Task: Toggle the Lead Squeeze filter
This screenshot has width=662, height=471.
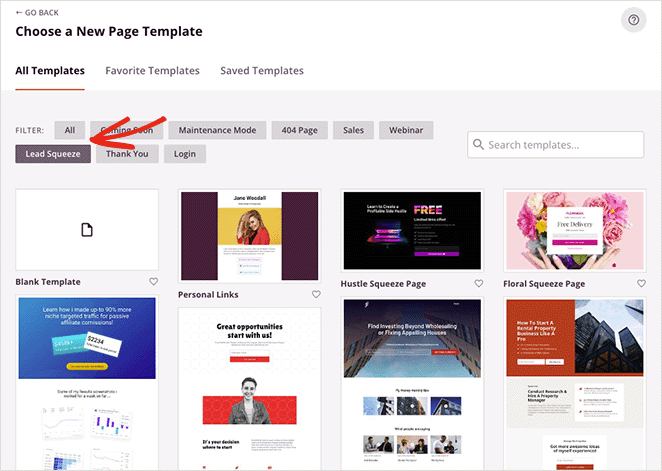Action: pyautogui.click(x=53, y=154)
